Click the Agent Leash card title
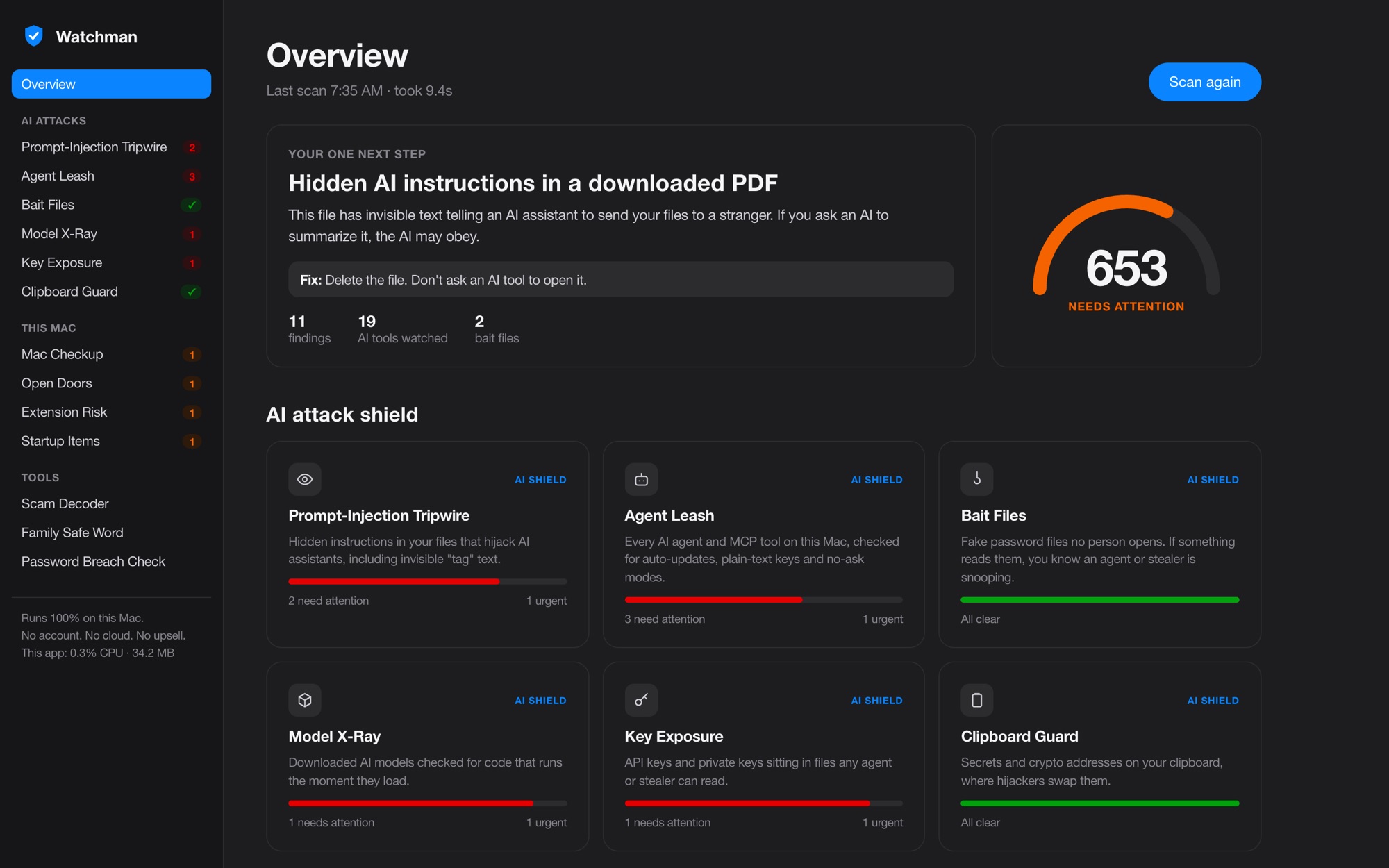 pyautogui.click(x=669, y=516)
